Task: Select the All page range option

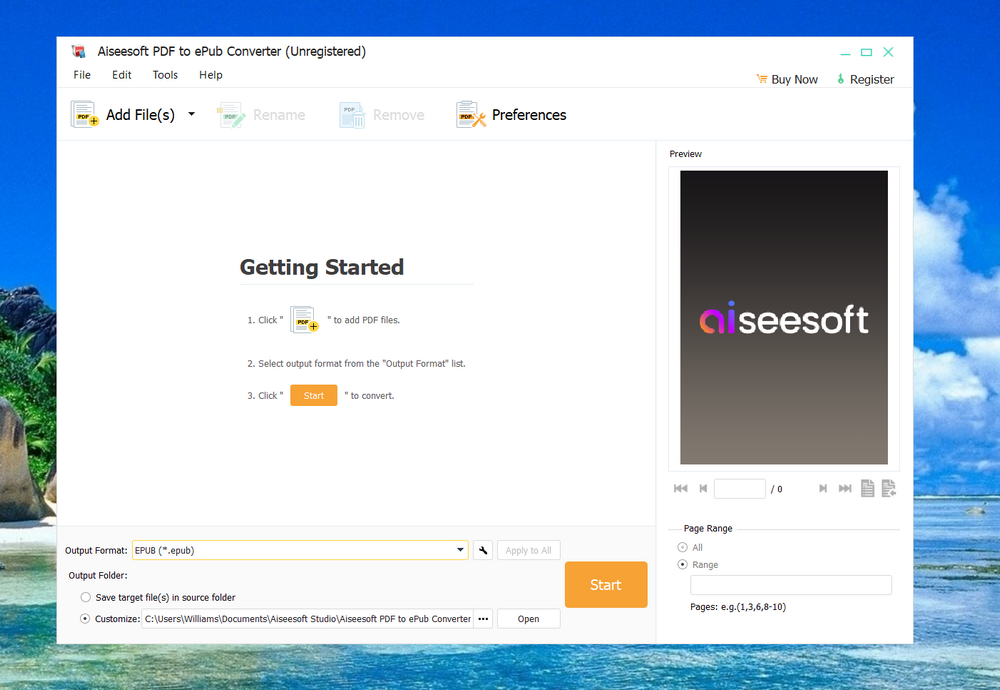Action: pyautogui.click(x=682, y=547)
